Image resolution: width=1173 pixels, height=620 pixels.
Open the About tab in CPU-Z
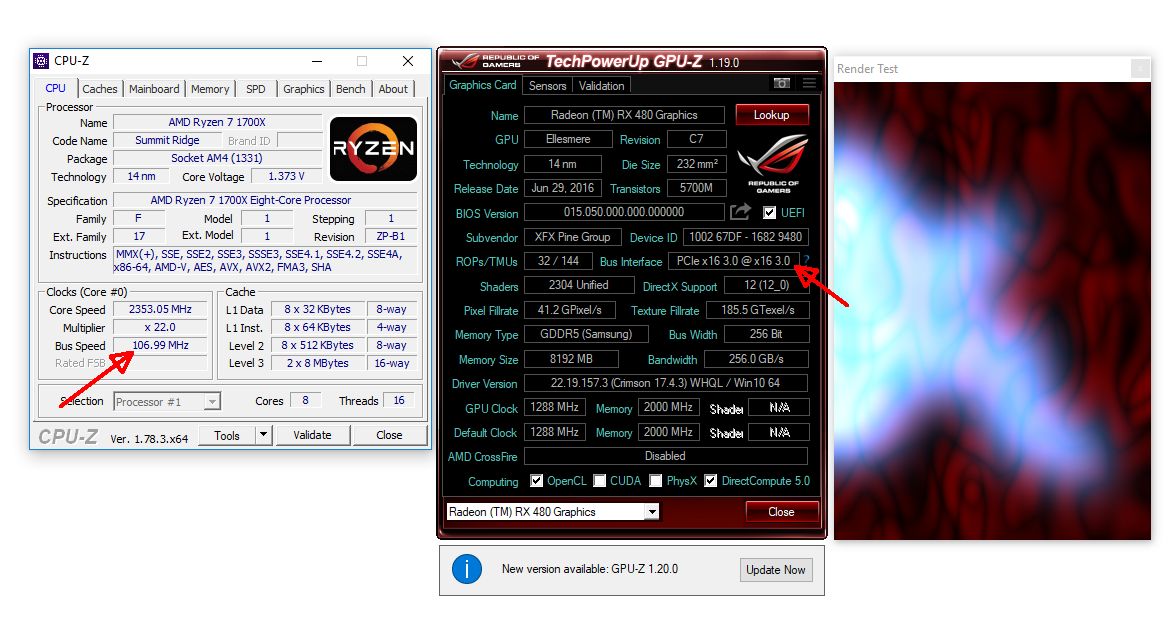393,89
